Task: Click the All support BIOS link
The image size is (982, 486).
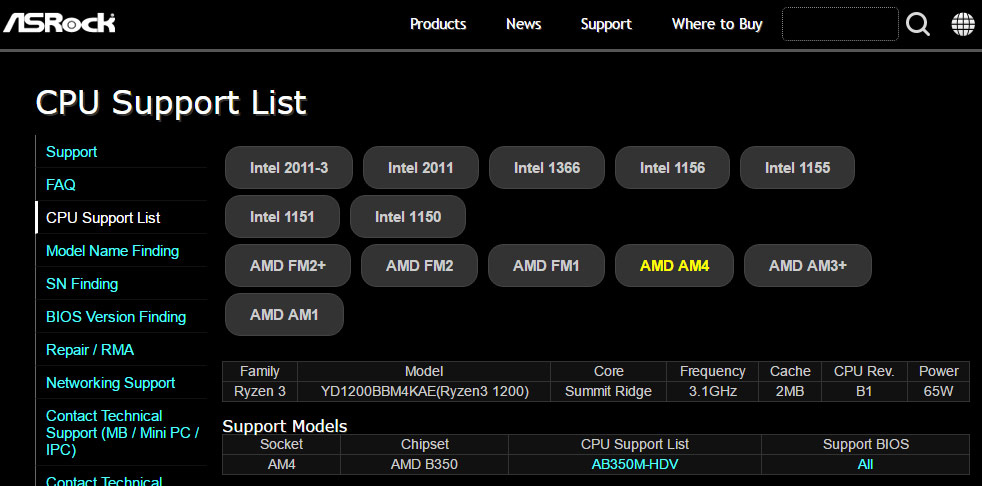Action: [x=866, y=465]
